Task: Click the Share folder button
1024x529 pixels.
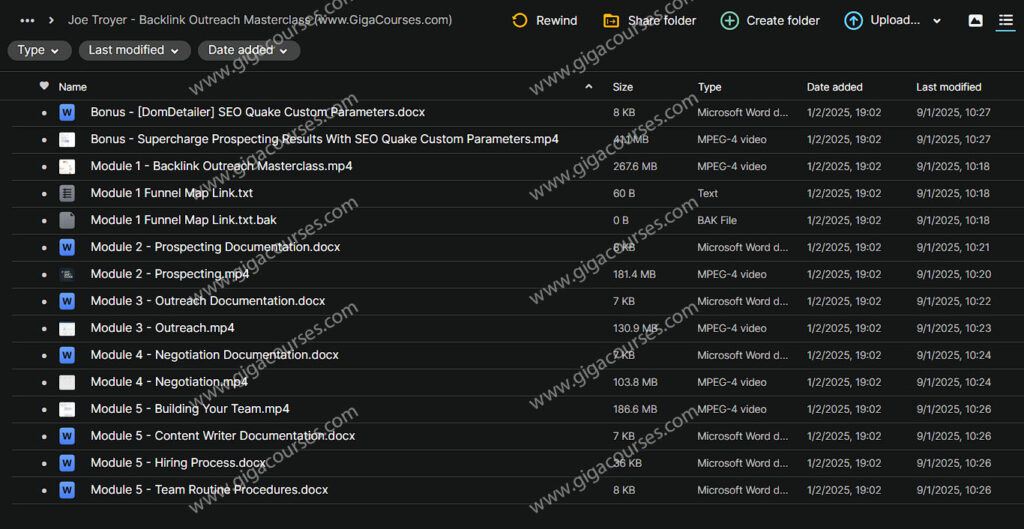Action: point(650,21)
